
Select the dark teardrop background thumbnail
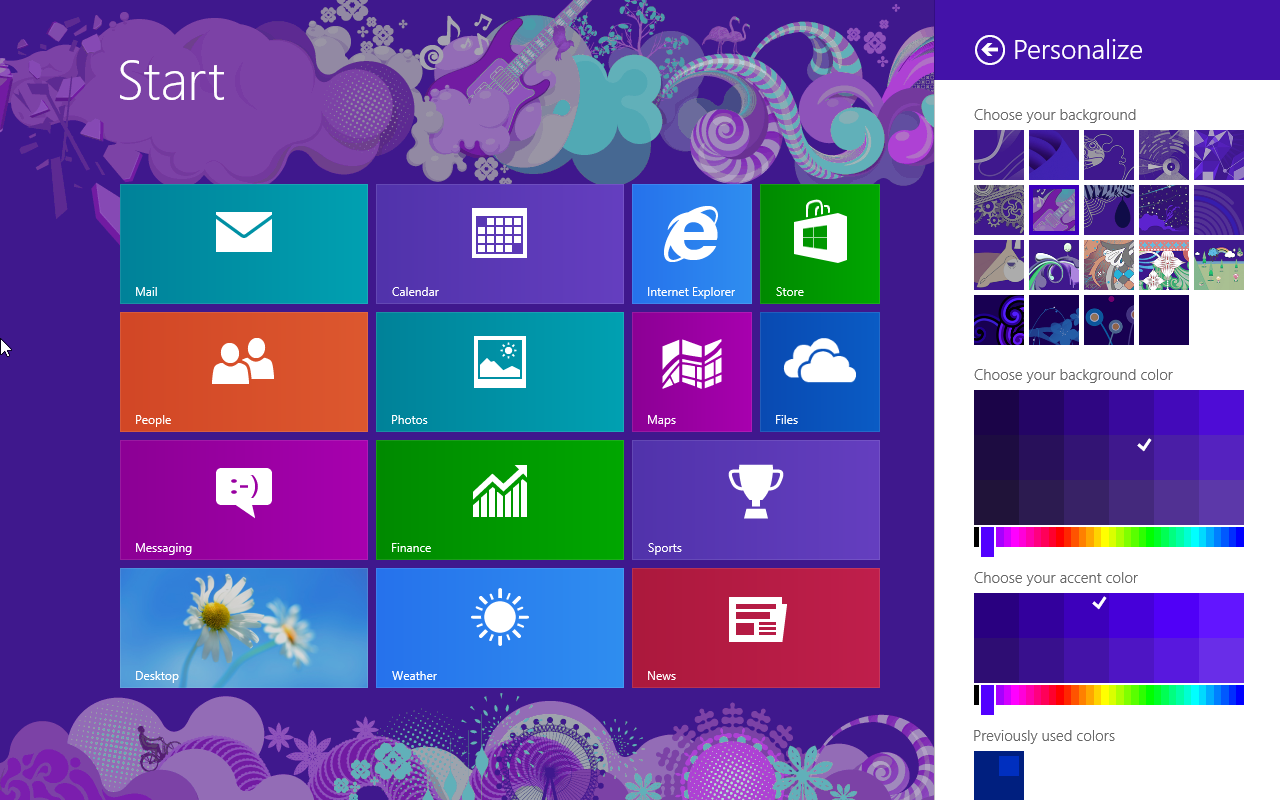[x=1109, y=210]
